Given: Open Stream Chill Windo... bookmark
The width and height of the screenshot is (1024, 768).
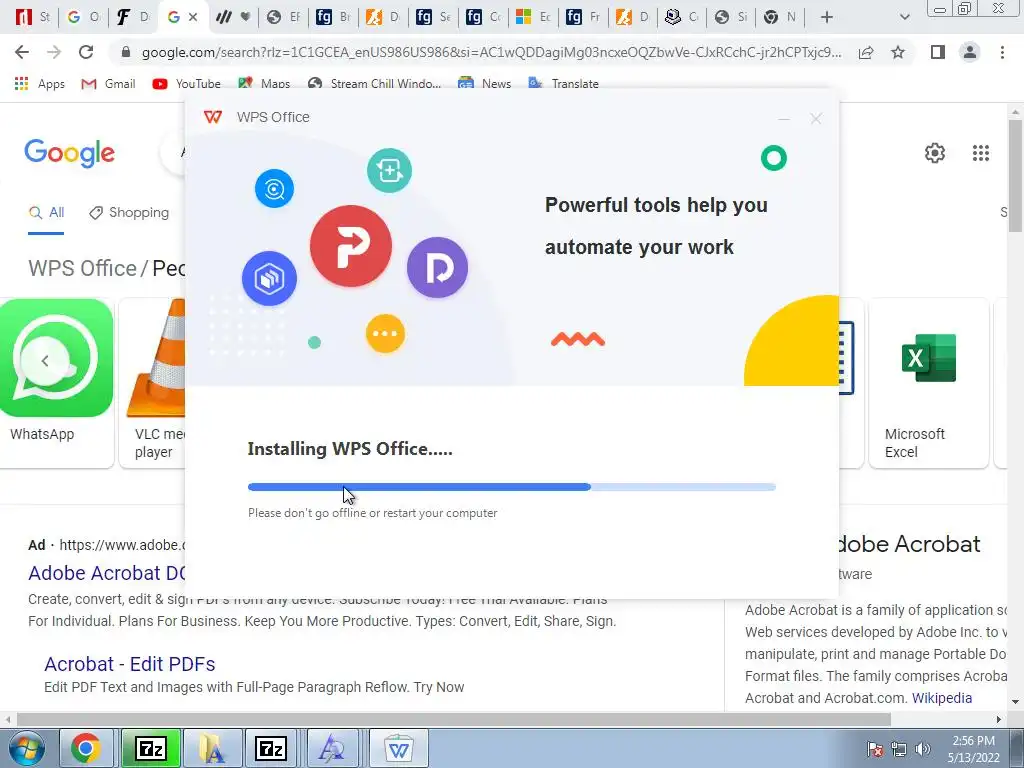Looking at the screenshot, I should tap(375, 84).
